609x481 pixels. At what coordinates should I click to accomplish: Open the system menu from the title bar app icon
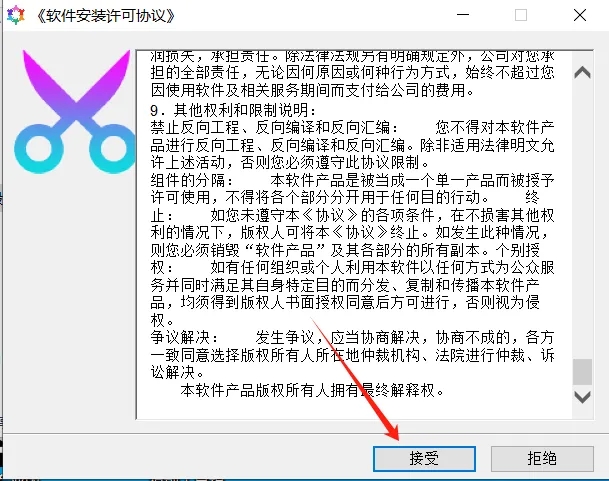click(16, 16)
